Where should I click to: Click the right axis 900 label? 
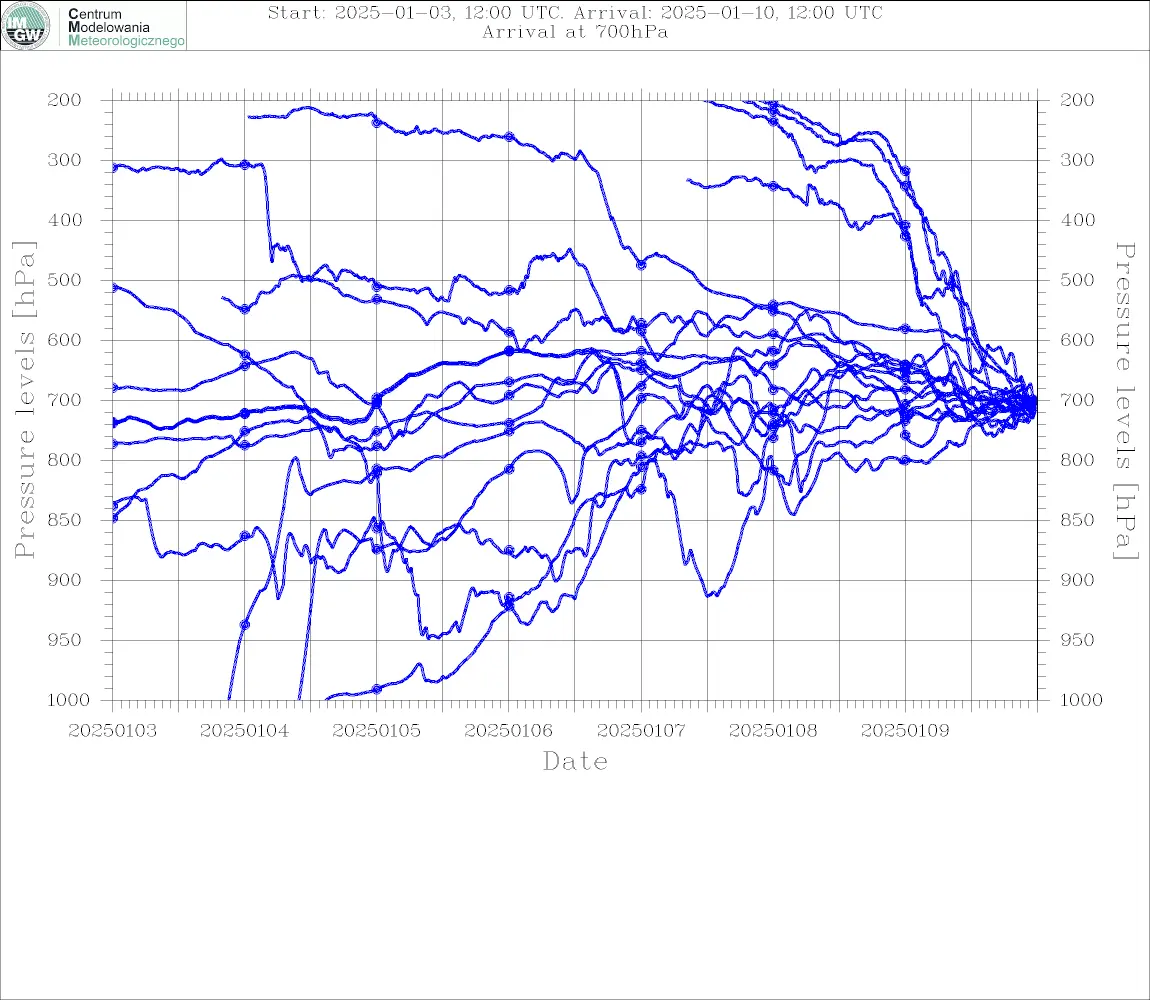click(1077, 580)
